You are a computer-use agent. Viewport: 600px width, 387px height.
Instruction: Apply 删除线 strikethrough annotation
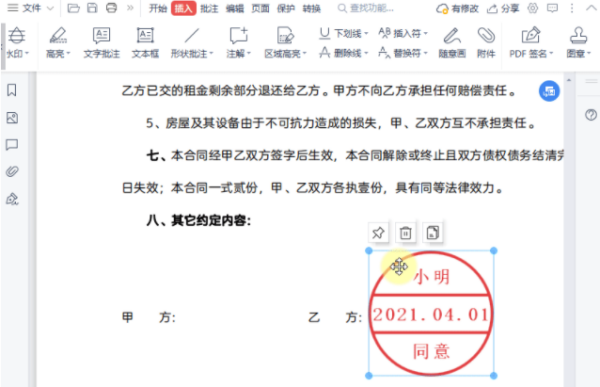coord(343,52)
